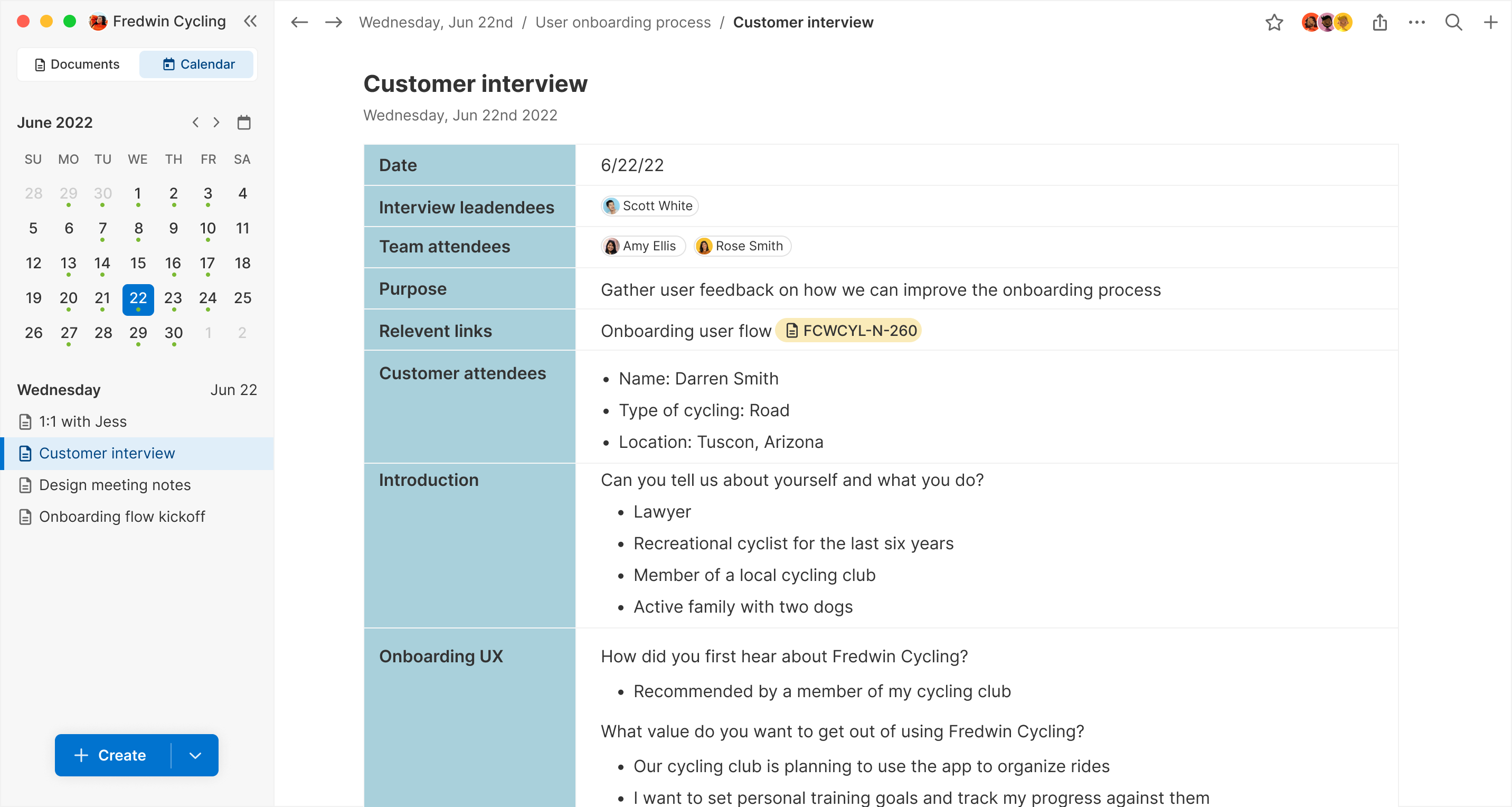This screenshot has width=1512, height=807.
Task: Open the share menu
Action: tap(1380, 22)
